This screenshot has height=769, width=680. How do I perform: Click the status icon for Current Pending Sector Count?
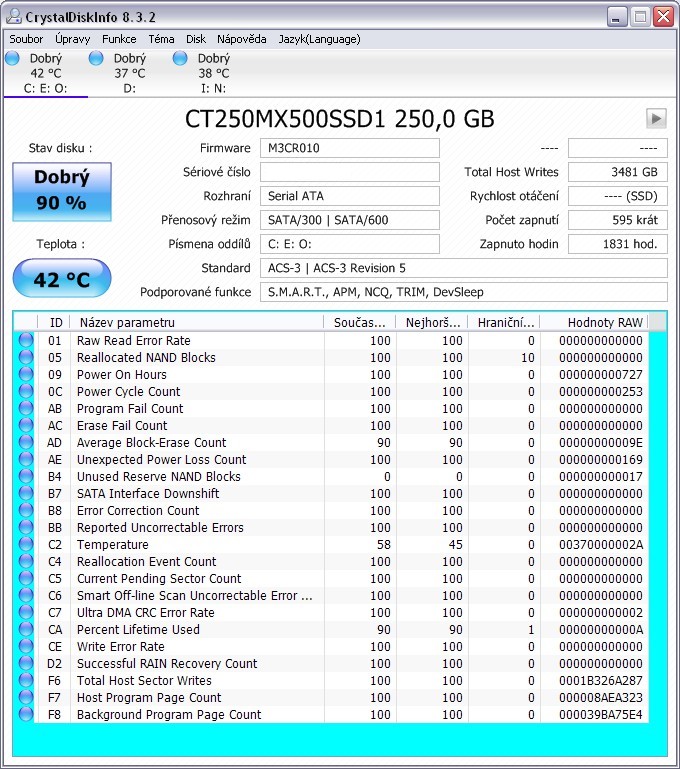25,578
